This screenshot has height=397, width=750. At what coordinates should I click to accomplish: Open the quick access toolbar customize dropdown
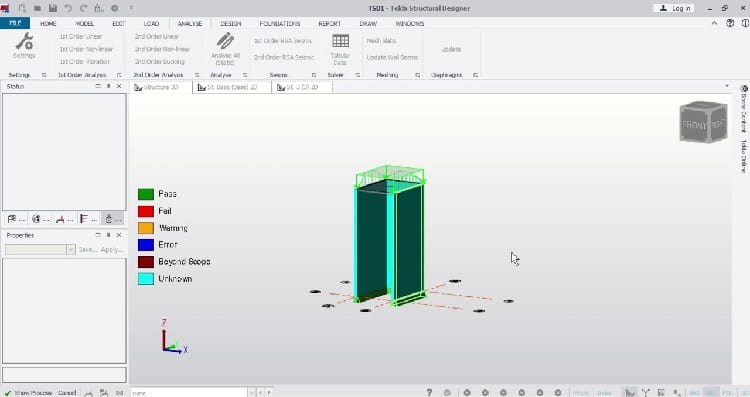[x=131, y=8]
